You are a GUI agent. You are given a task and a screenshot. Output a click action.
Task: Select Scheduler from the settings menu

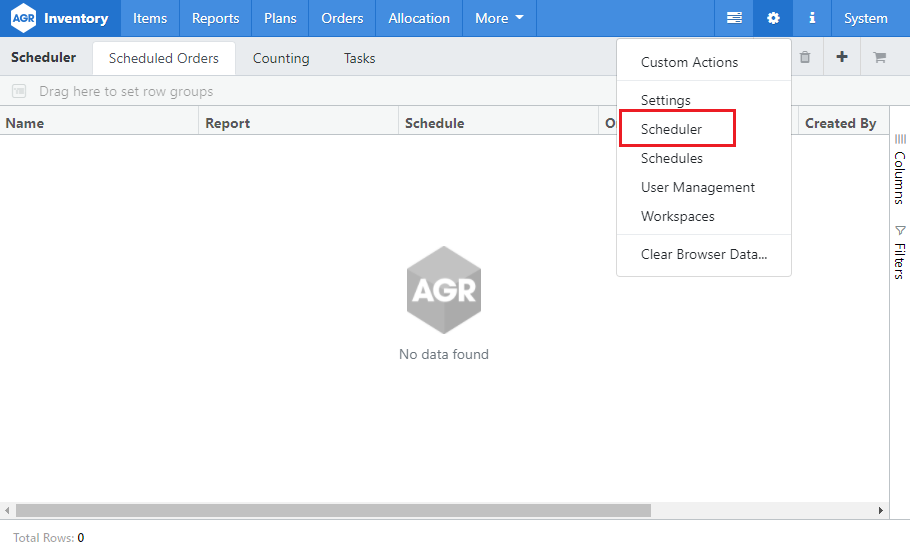671,129
